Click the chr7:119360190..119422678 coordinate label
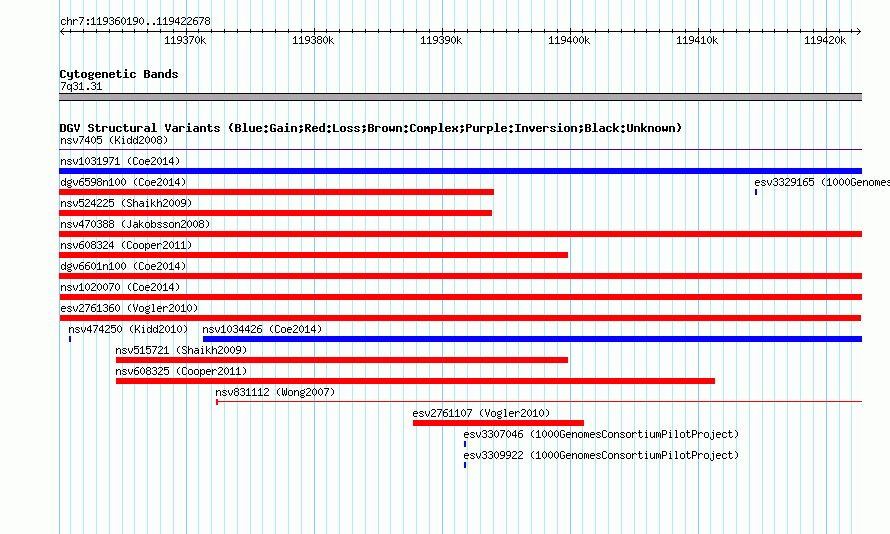Screen dimensions: 890x534 pos(135,22)
